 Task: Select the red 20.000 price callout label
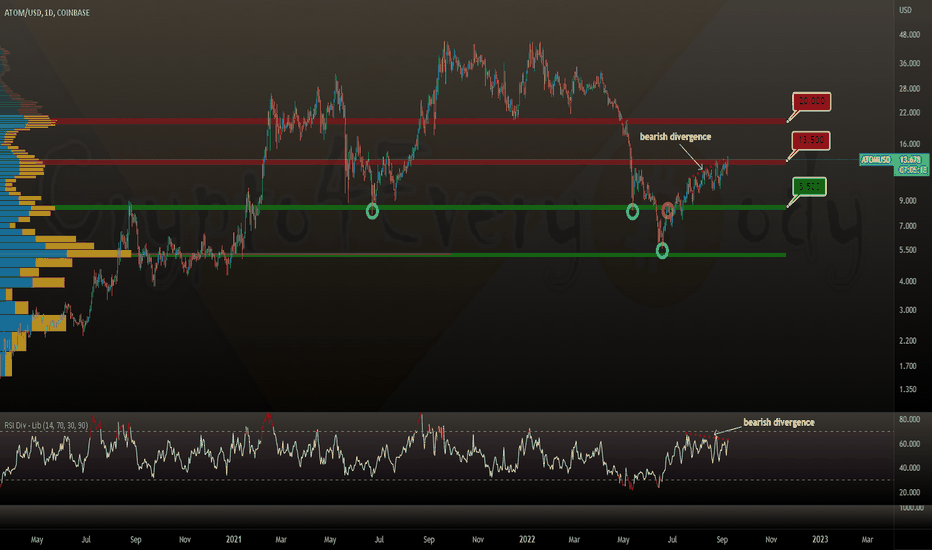click(811, 101)
